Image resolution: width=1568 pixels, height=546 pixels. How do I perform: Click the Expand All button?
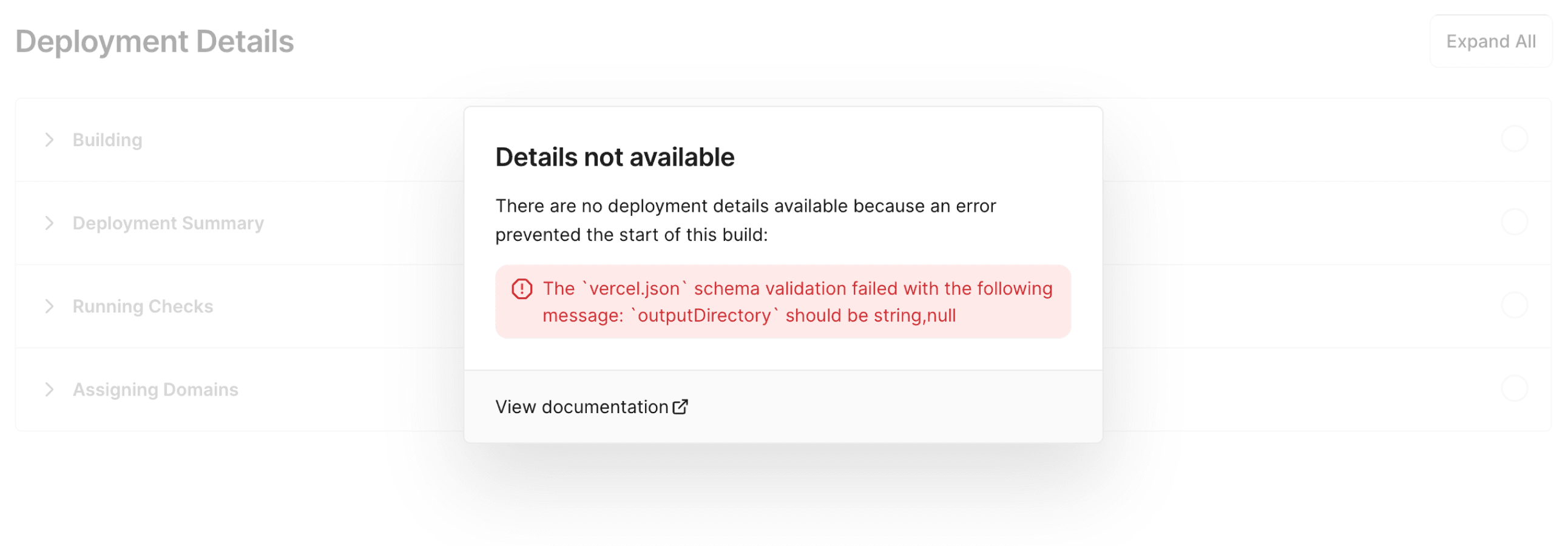(x=1491, y=41)
